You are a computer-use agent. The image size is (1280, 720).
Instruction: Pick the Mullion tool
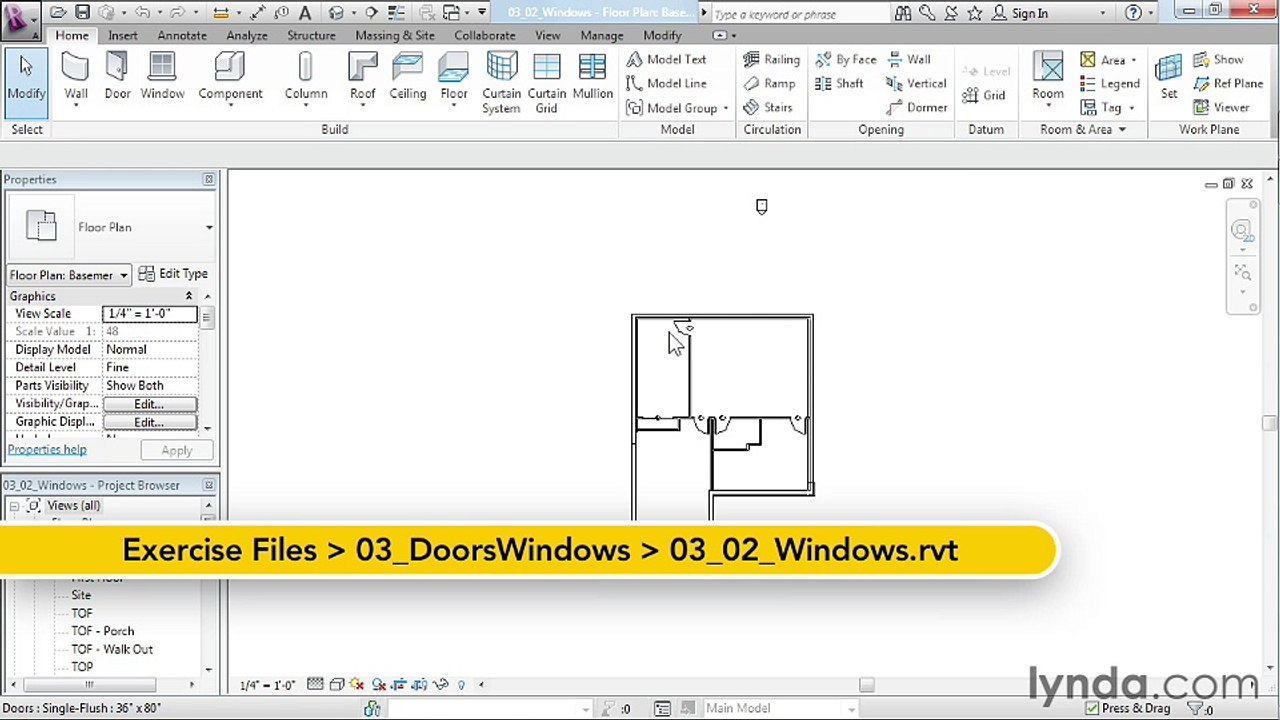(592, 77)
